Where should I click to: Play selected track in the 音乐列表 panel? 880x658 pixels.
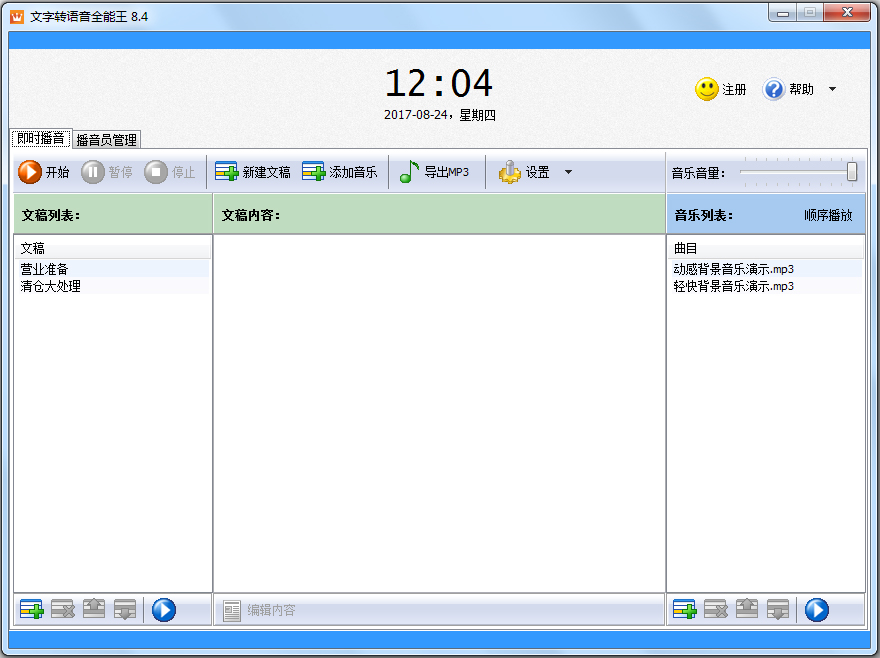click(817, 610)
